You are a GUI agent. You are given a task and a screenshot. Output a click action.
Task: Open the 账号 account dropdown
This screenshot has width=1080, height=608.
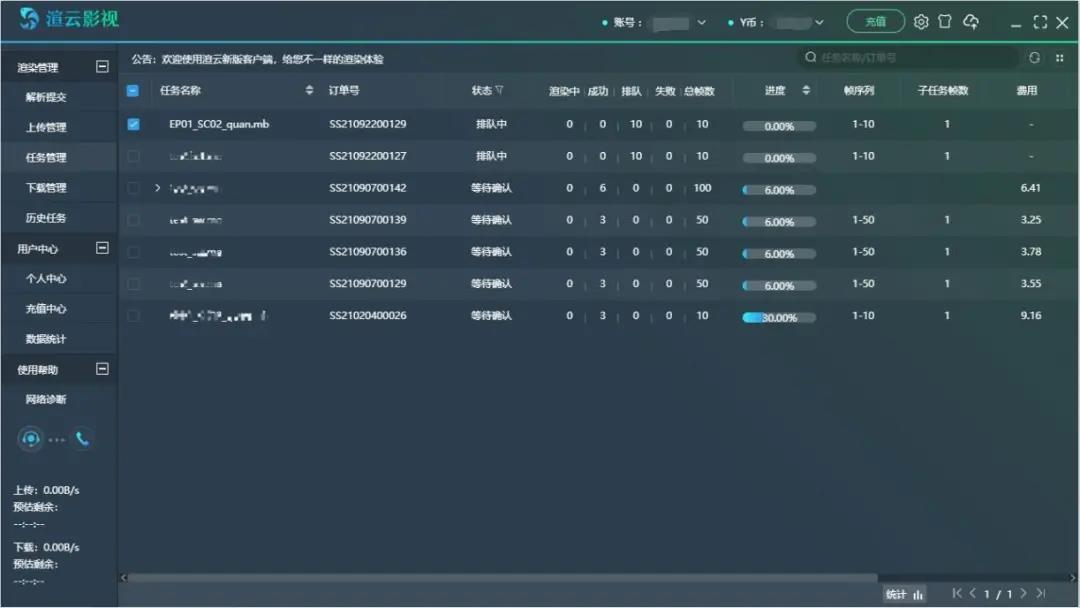pos(701,22)
